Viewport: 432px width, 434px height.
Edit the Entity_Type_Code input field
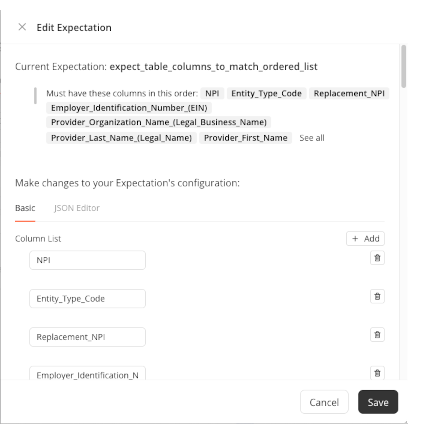click(87, 299)
